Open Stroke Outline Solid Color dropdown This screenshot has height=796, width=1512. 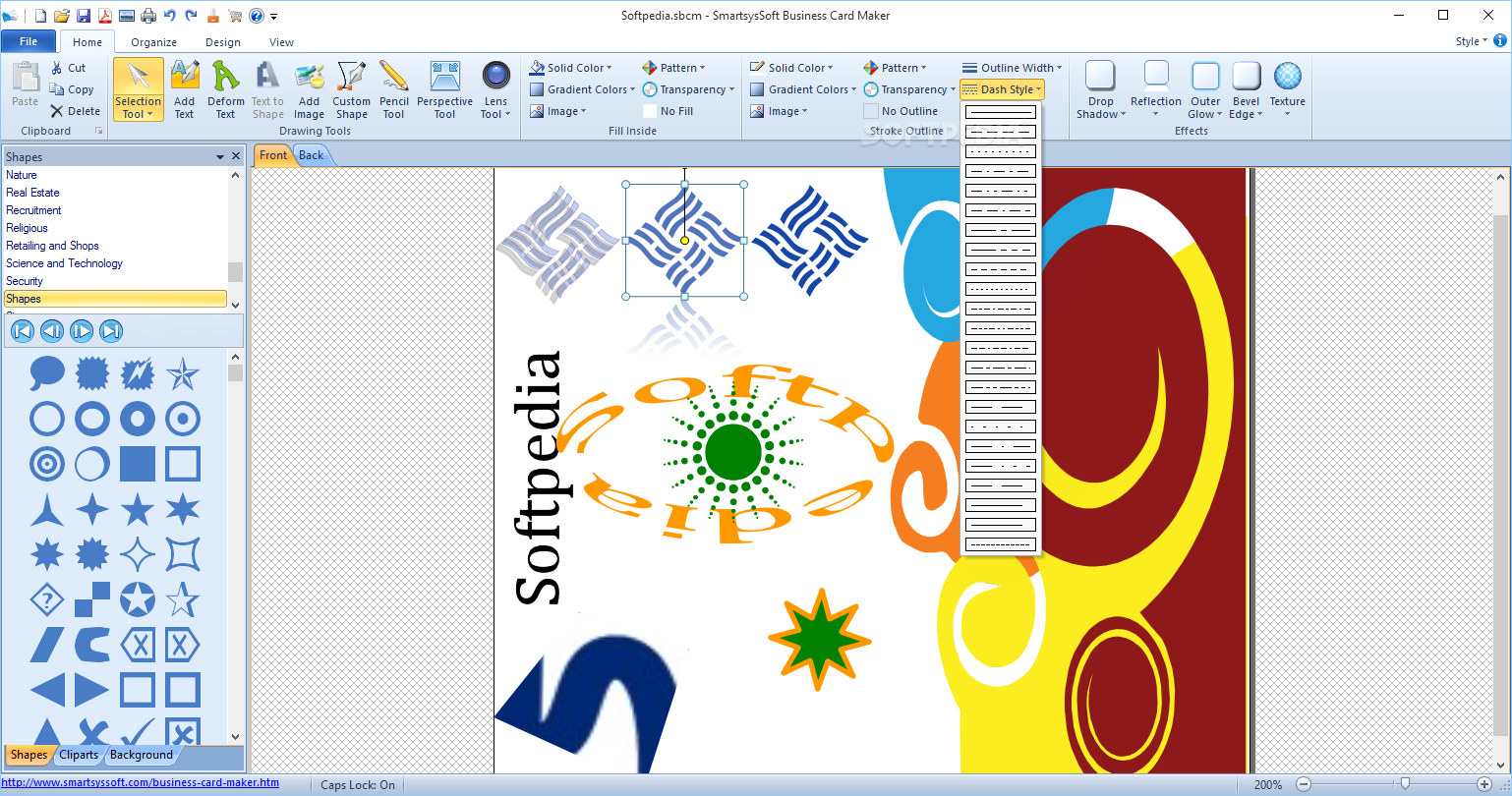pyautogui.click(x=791, y=68)
